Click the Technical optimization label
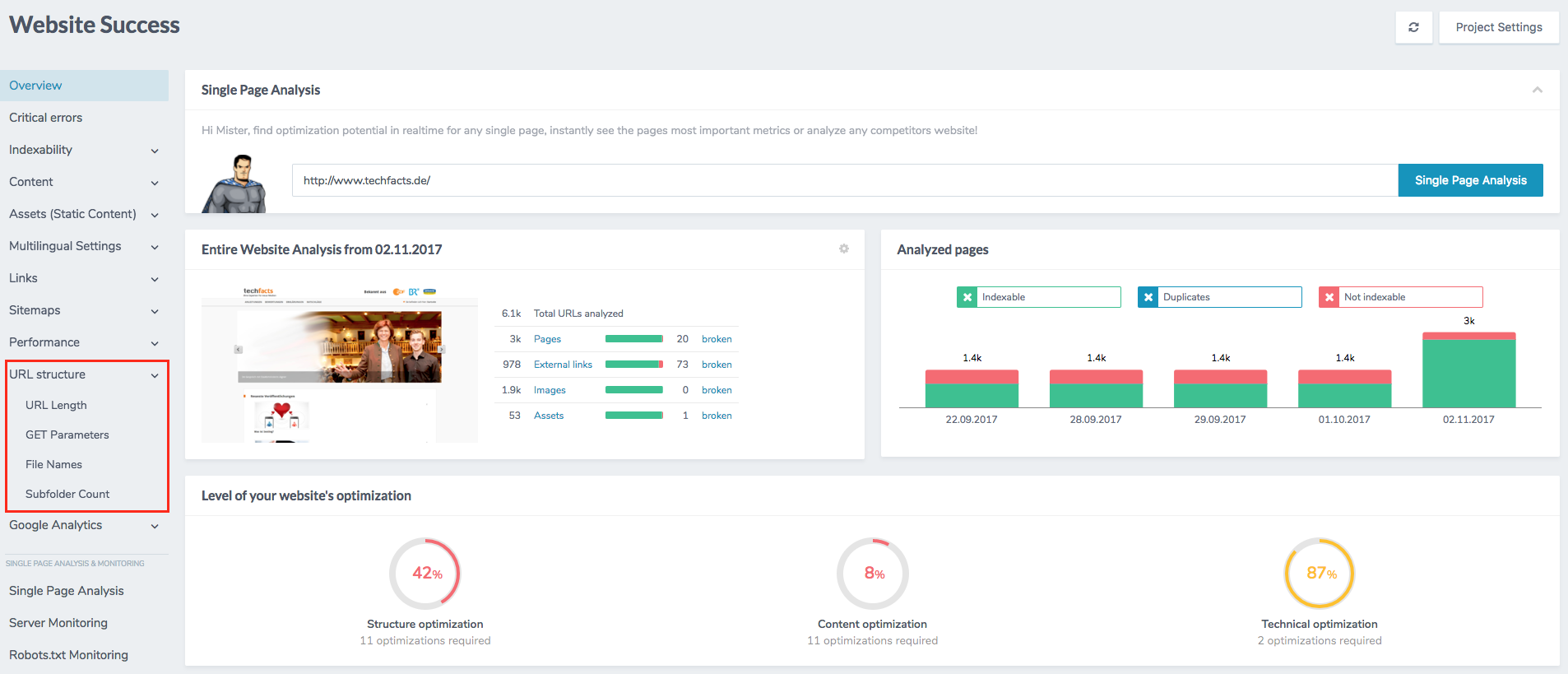Image resolution: width=1568 pixels, height=674 pixels. click(1320, 625)
